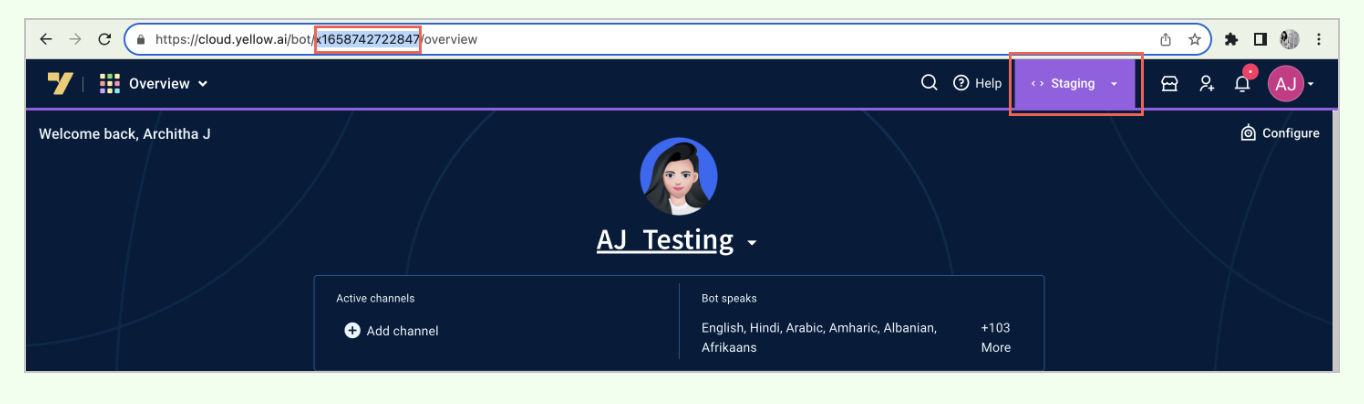Open the colorful app grid icon
1364x404 pixels.
(x=110, y=83)
